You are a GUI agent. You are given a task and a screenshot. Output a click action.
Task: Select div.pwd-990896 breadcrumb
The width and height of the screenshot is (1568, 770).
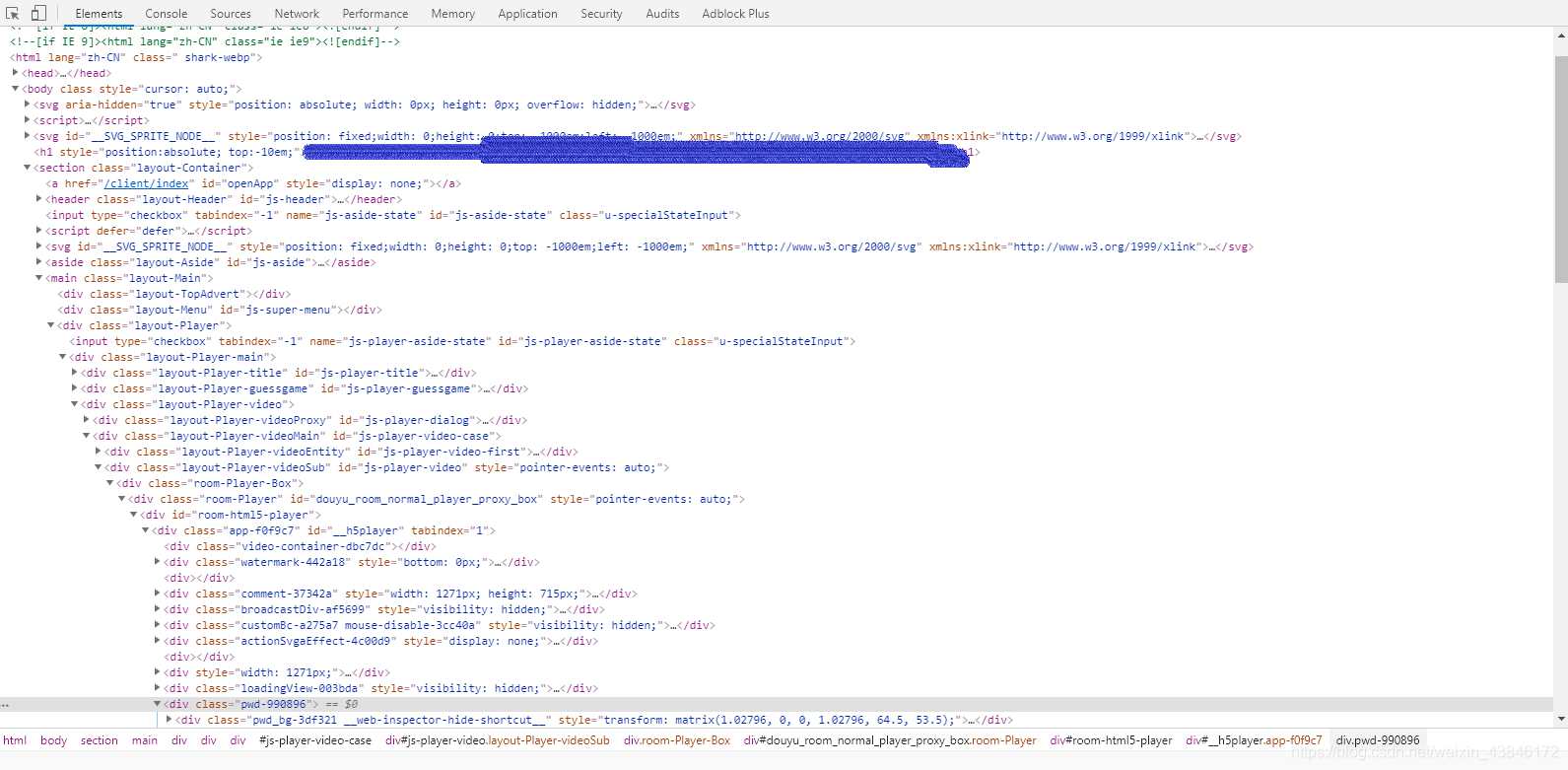[x=1378, y=740]
